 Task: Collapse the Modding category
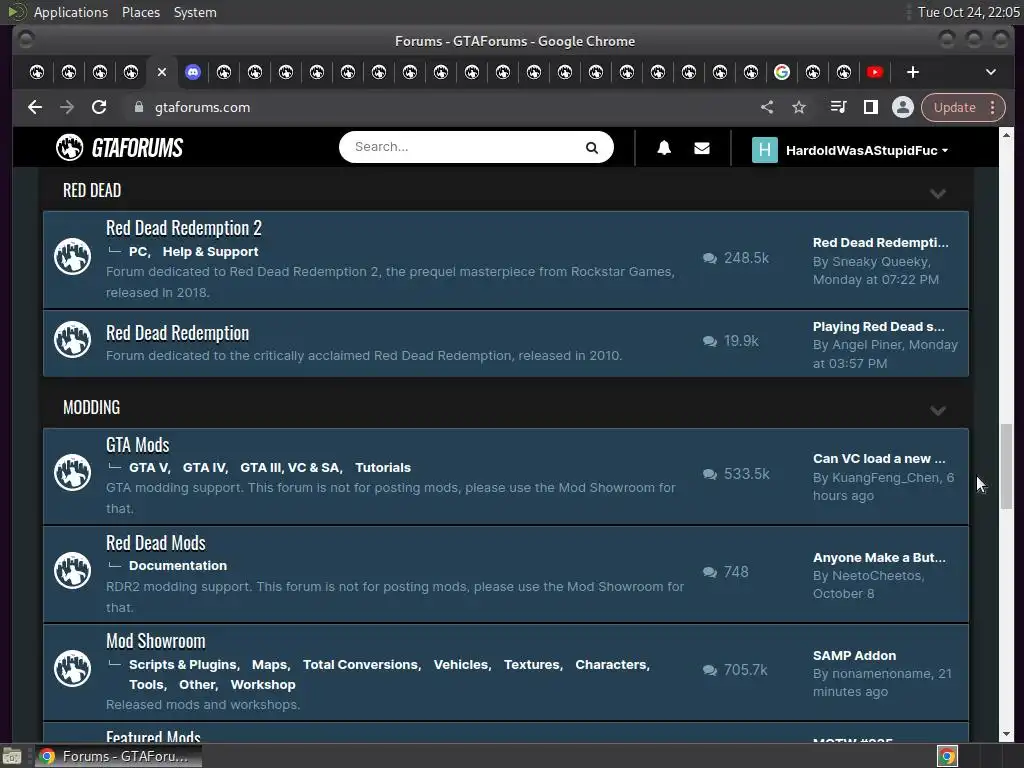[938, 410]
